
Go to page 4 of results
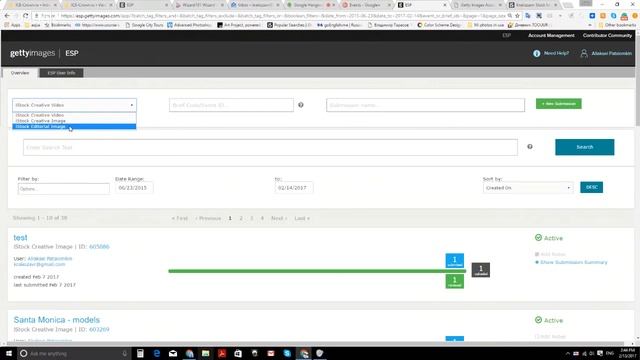pyautogui.click(x=262, y=218)
